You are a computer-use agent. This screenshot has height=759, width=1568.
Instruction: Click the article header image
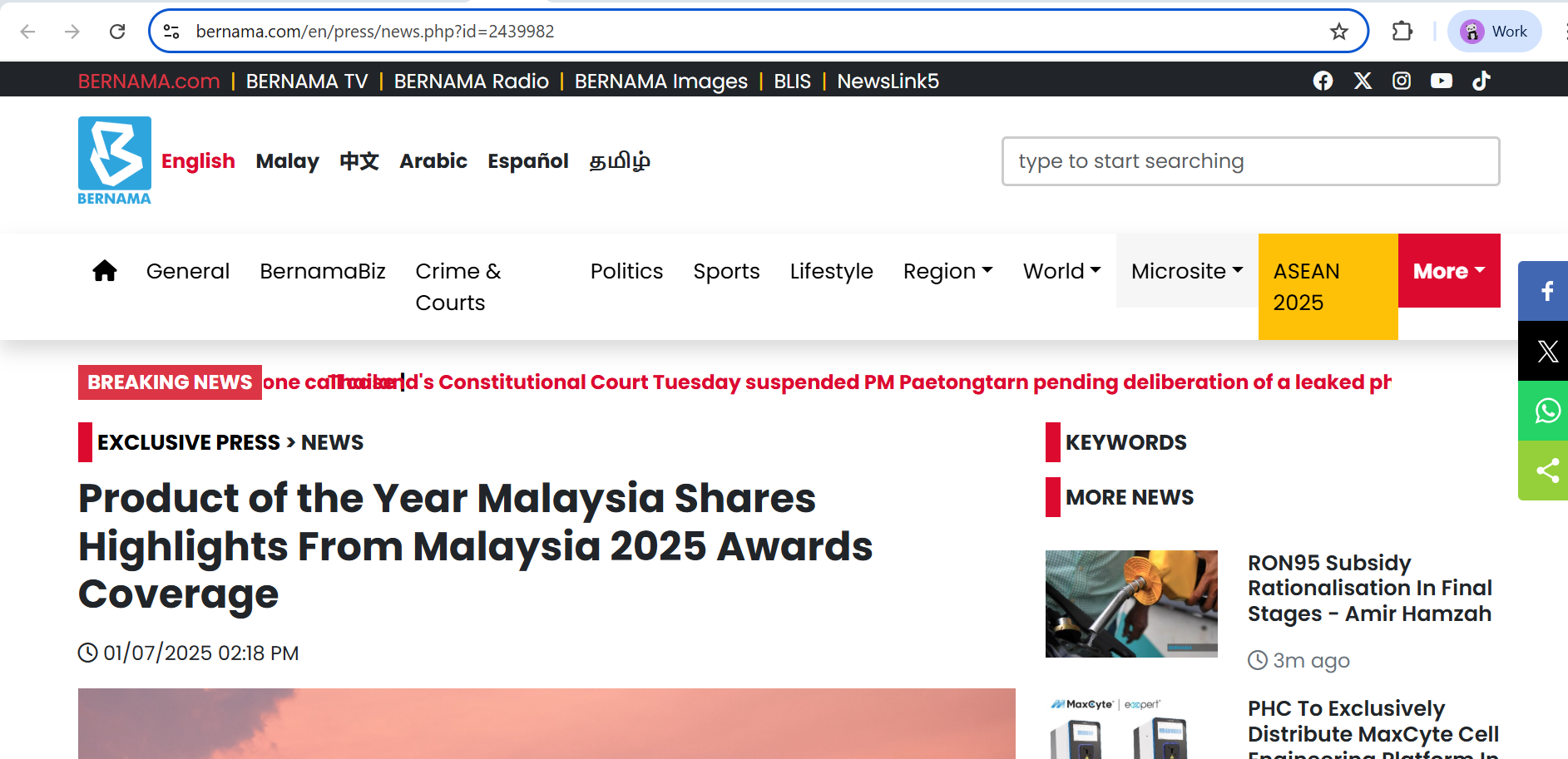coord(547,723)
